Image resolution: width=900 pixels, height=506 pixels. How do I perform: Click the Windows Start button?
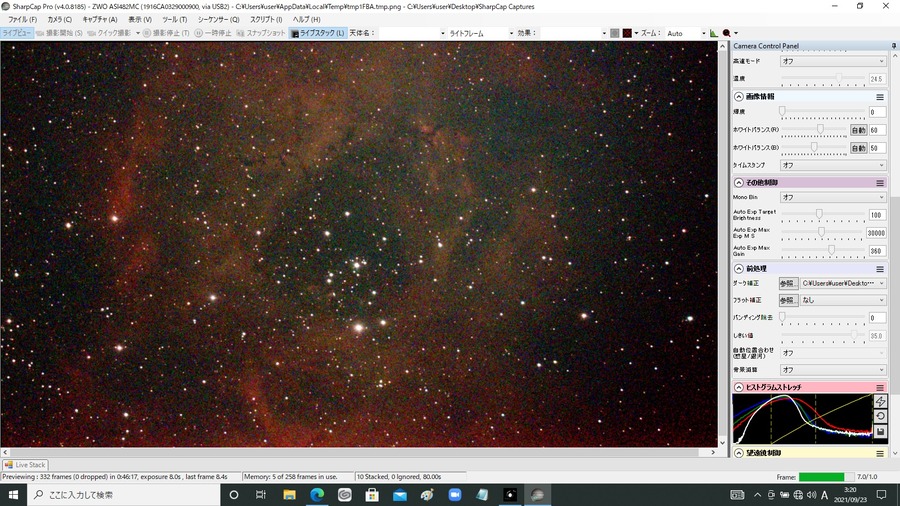pyautogui.click(x=13, y=495)
